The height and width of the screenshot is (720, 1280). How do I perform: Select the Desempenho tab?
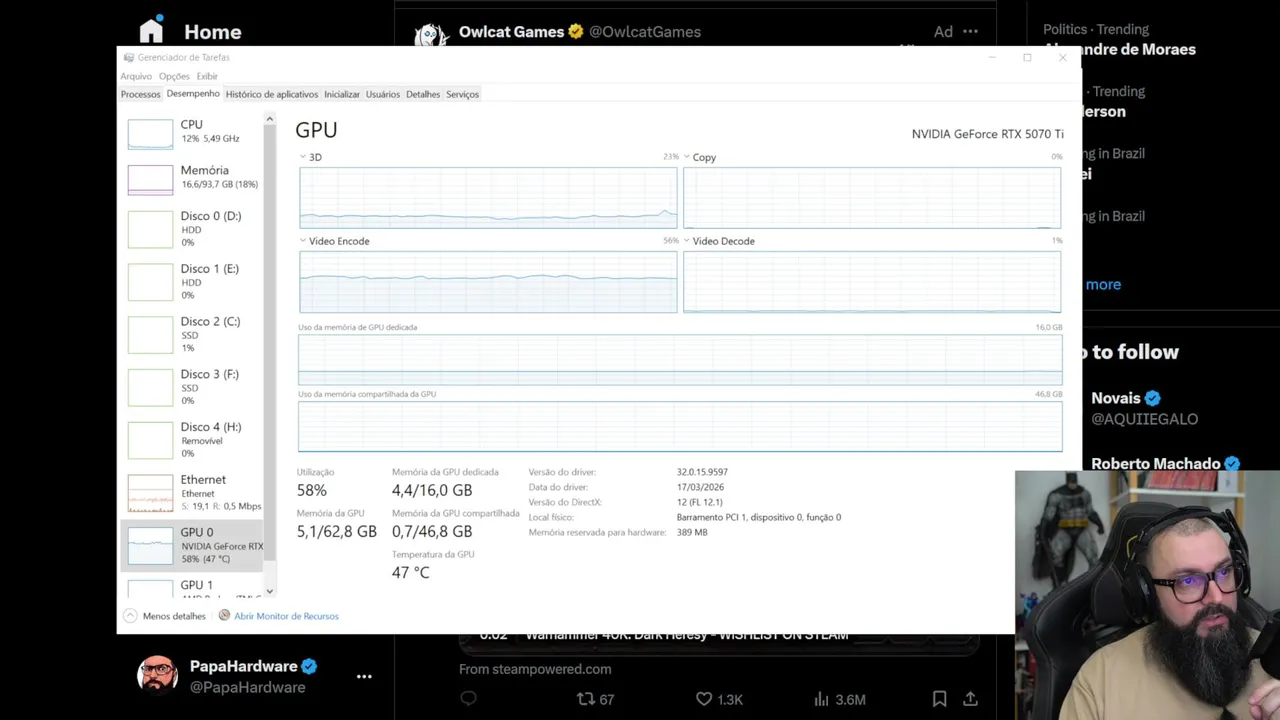click(x=193, y=94)
